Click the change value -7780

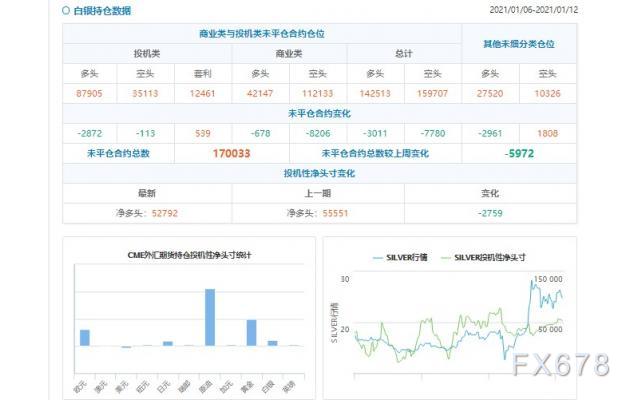[432, 133]
